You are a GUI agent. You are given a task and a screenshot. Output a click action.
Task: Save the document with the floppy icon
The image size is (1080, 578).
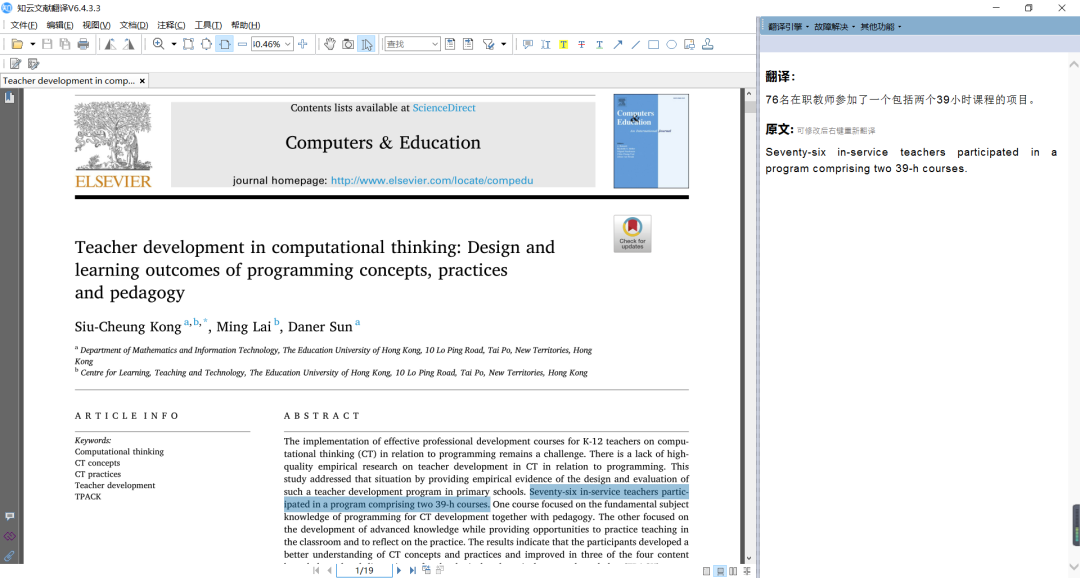[x=47, y=44]
